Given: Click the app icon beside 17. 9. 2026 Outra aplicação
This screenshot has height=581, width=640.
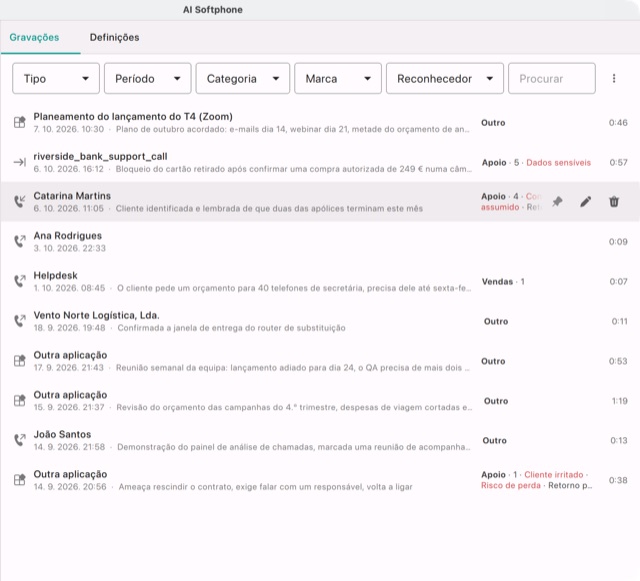Looking at the screenshot, I should [20, 361].
